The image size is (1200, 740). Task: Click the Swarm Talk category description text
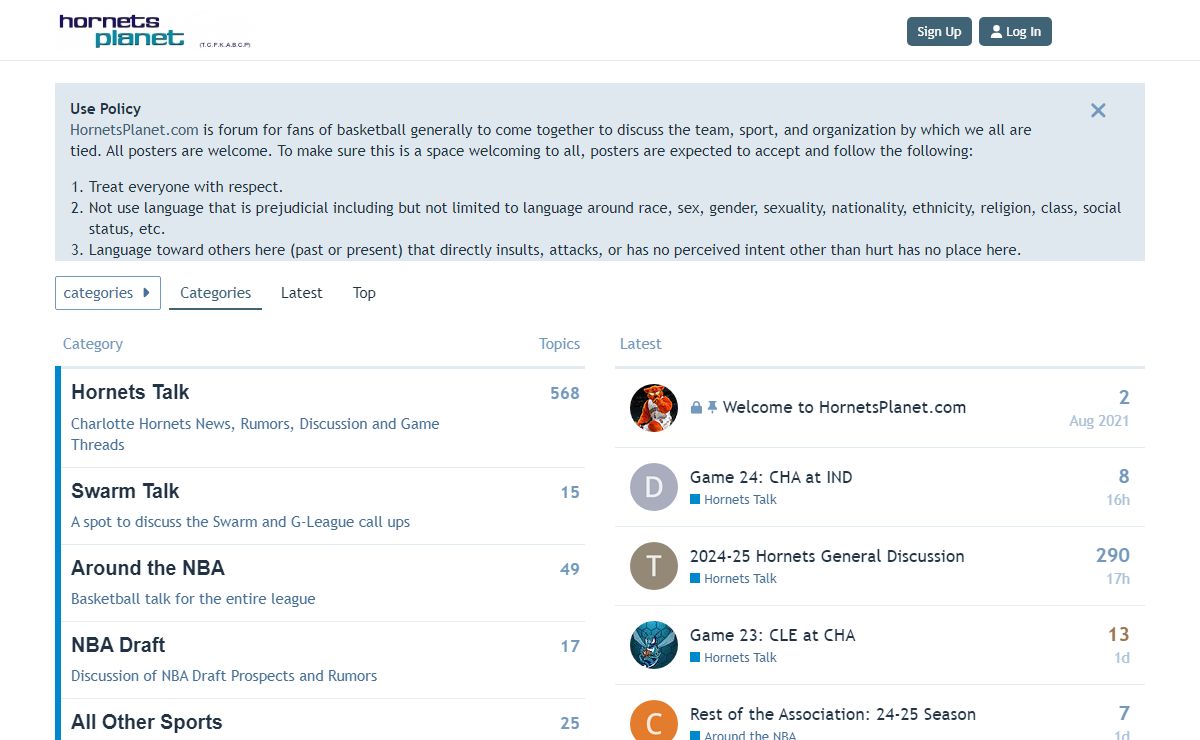coord(240,522)
